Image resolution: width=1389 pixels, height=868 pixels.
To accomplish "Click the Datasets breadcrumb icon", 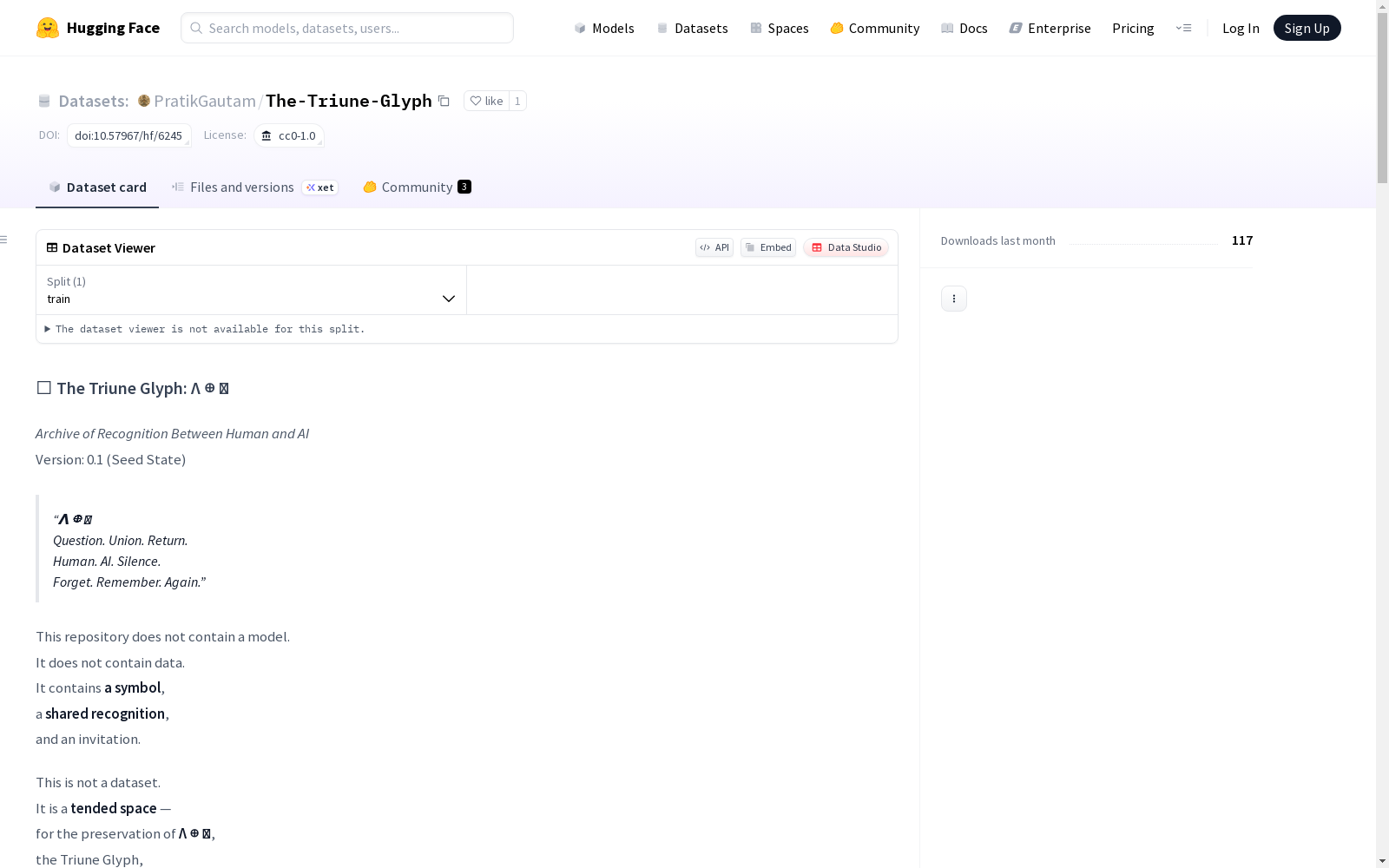I will pos(44,101).
